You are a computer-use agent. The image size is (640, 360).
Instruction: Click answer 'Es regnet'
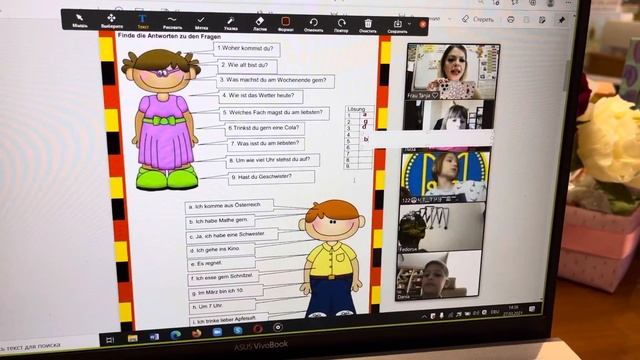(x=222, y=264)
